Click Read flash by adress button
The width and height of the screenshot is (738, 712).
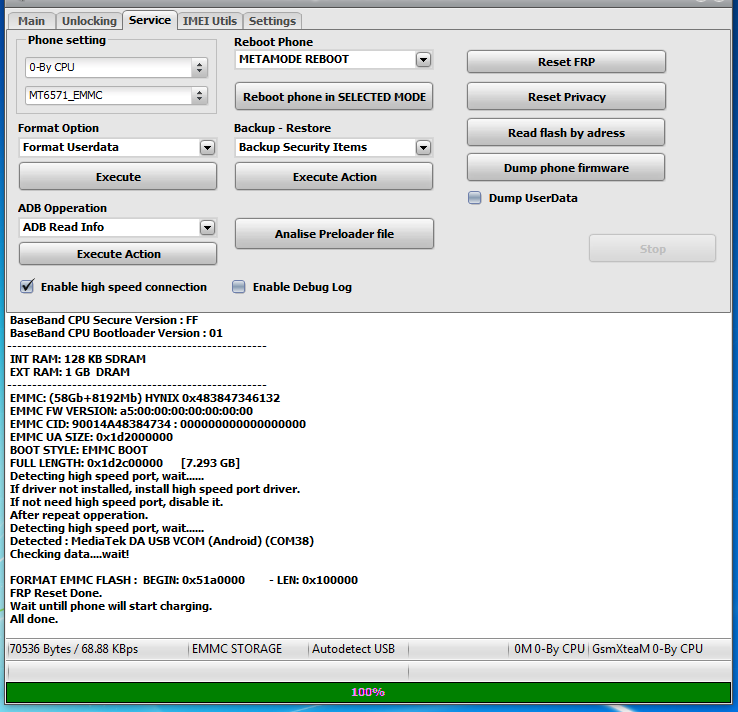(x=566, y=133)
